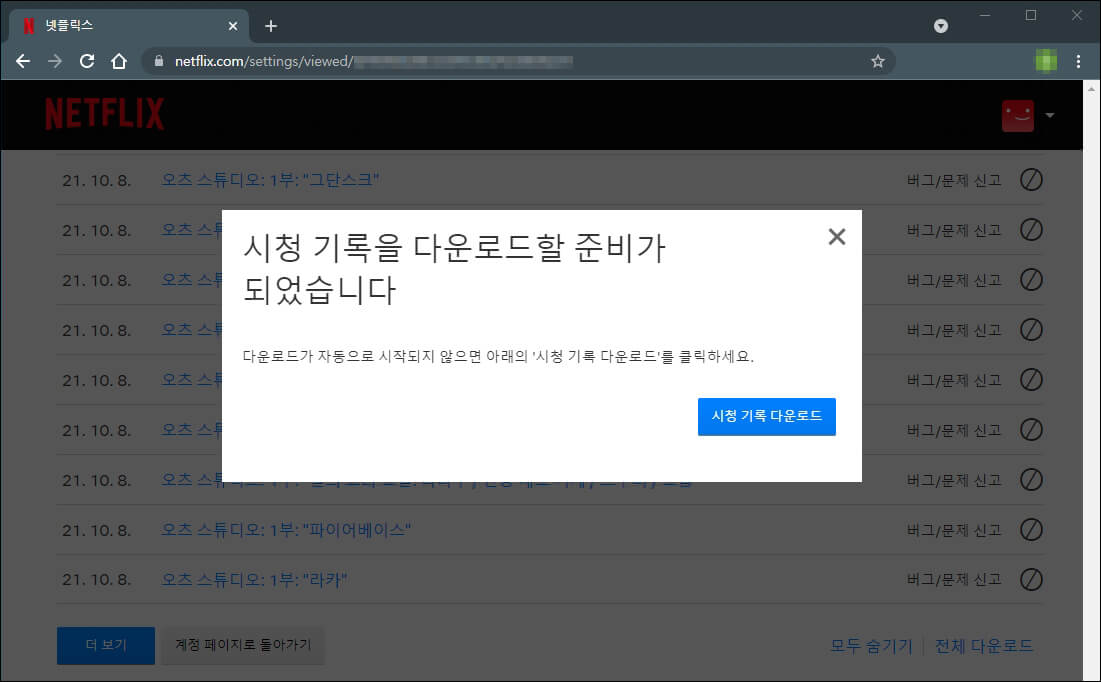The image size is (1101, 682).
Task: Open the green profile avatar in toolbar
Action: click(1046, 61)
